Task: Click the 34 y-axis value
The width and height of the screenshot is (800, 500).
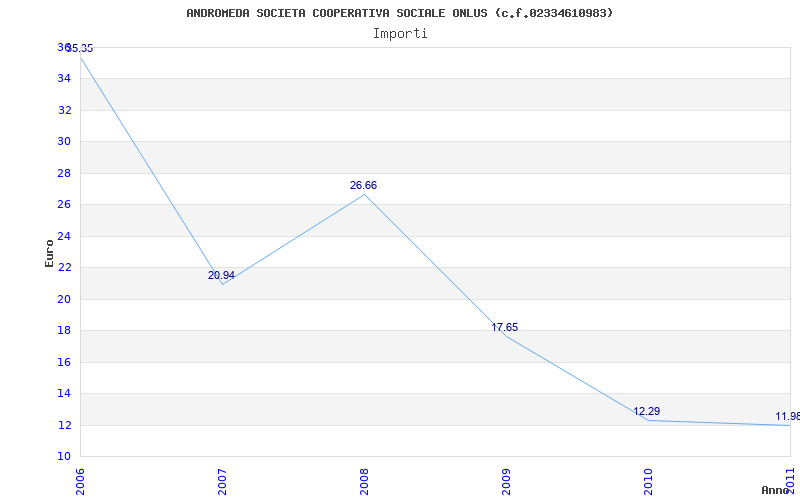Action: [64, 79]
